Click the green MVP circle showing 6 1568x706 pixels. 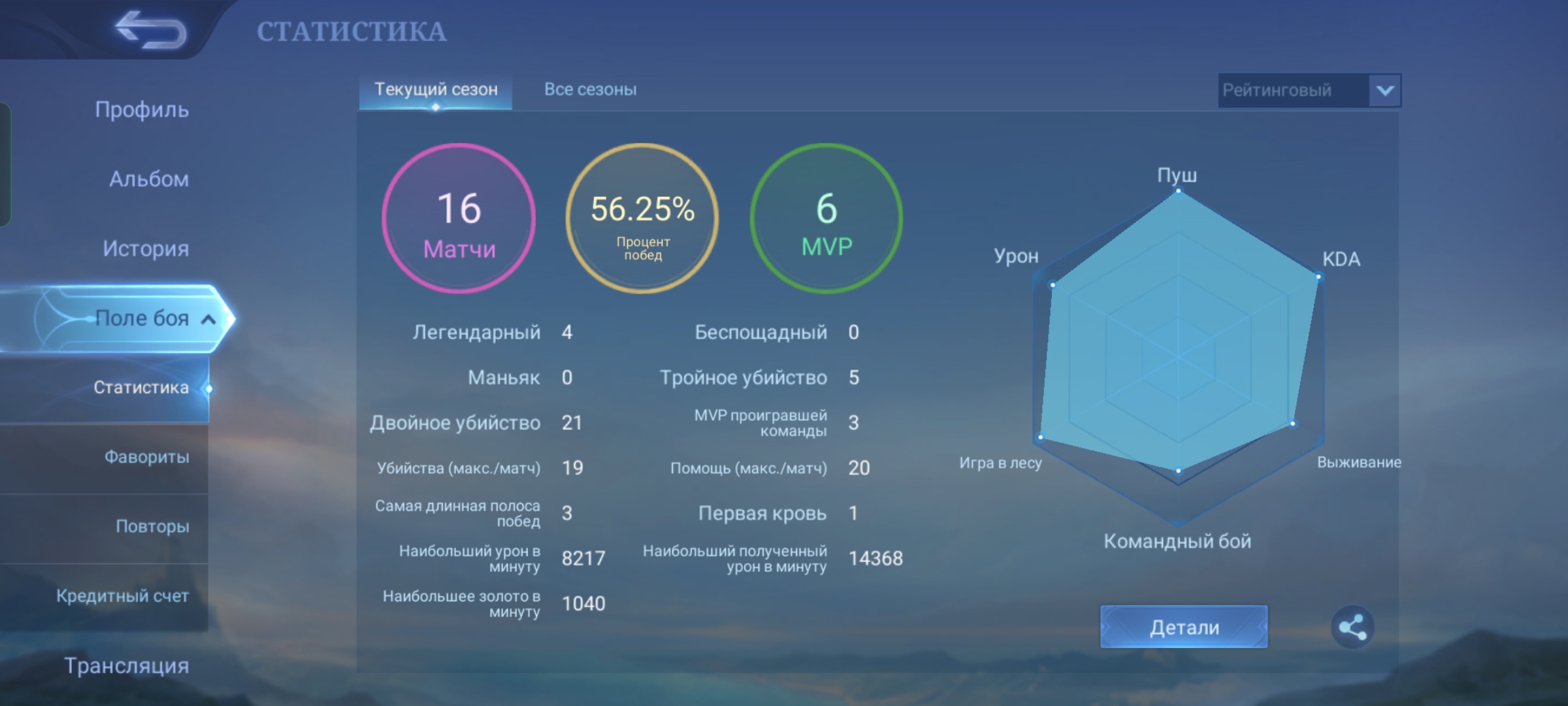(x=826, y=219)
